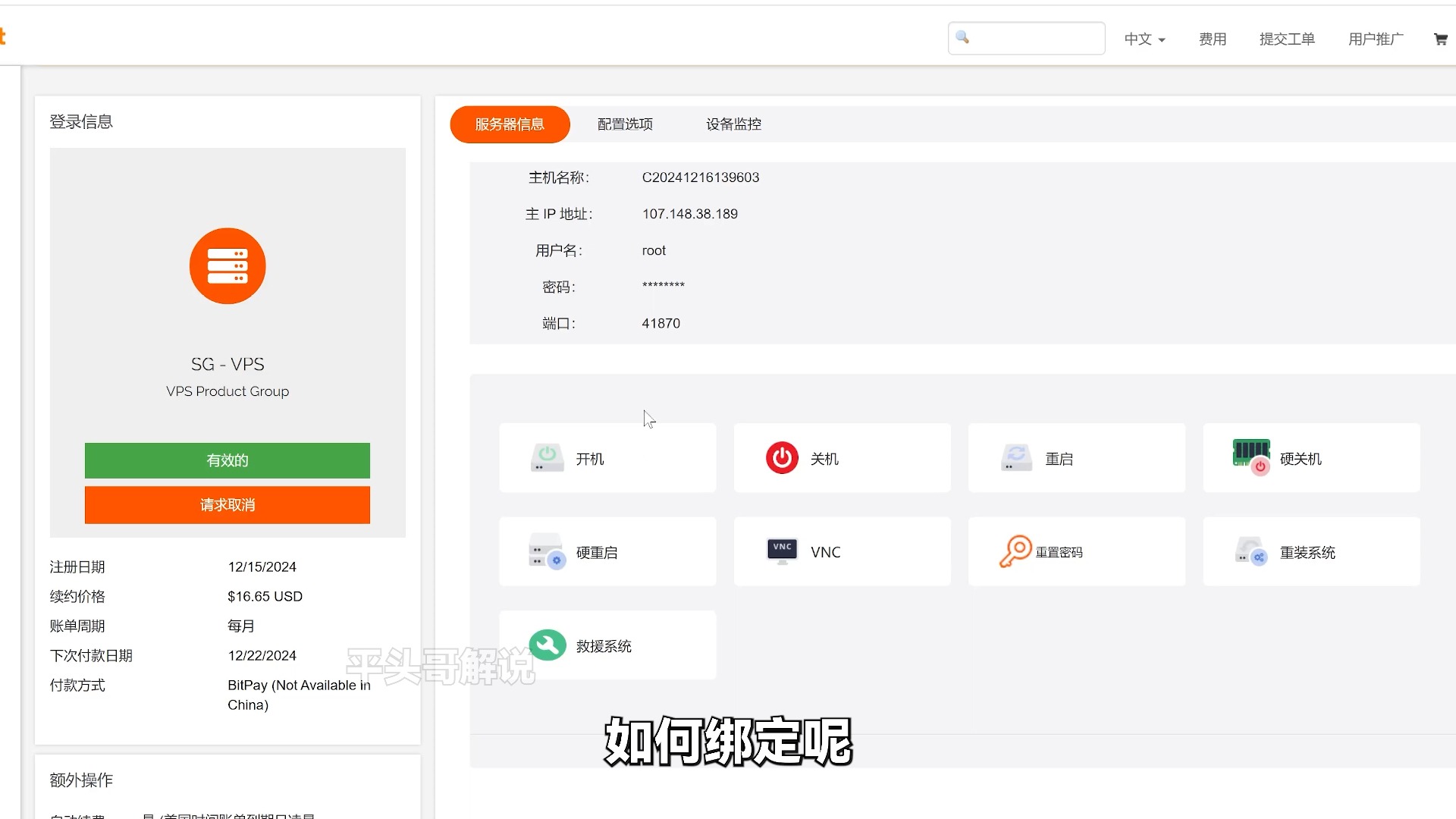
Task: Click the 硬重启 label text
Action: tap(597, 553)
